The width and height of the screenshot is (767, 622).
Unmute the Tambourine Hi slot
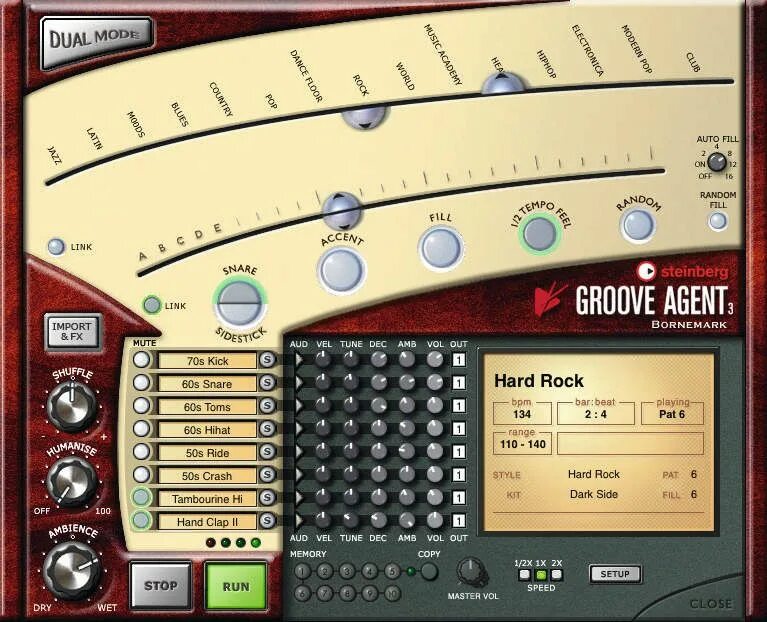[142, 498]
